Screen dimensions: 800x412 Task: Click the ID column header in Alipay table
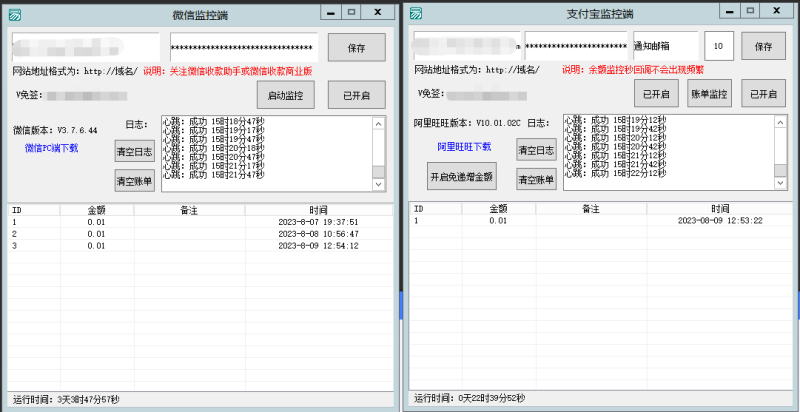[x=436, y=208]
